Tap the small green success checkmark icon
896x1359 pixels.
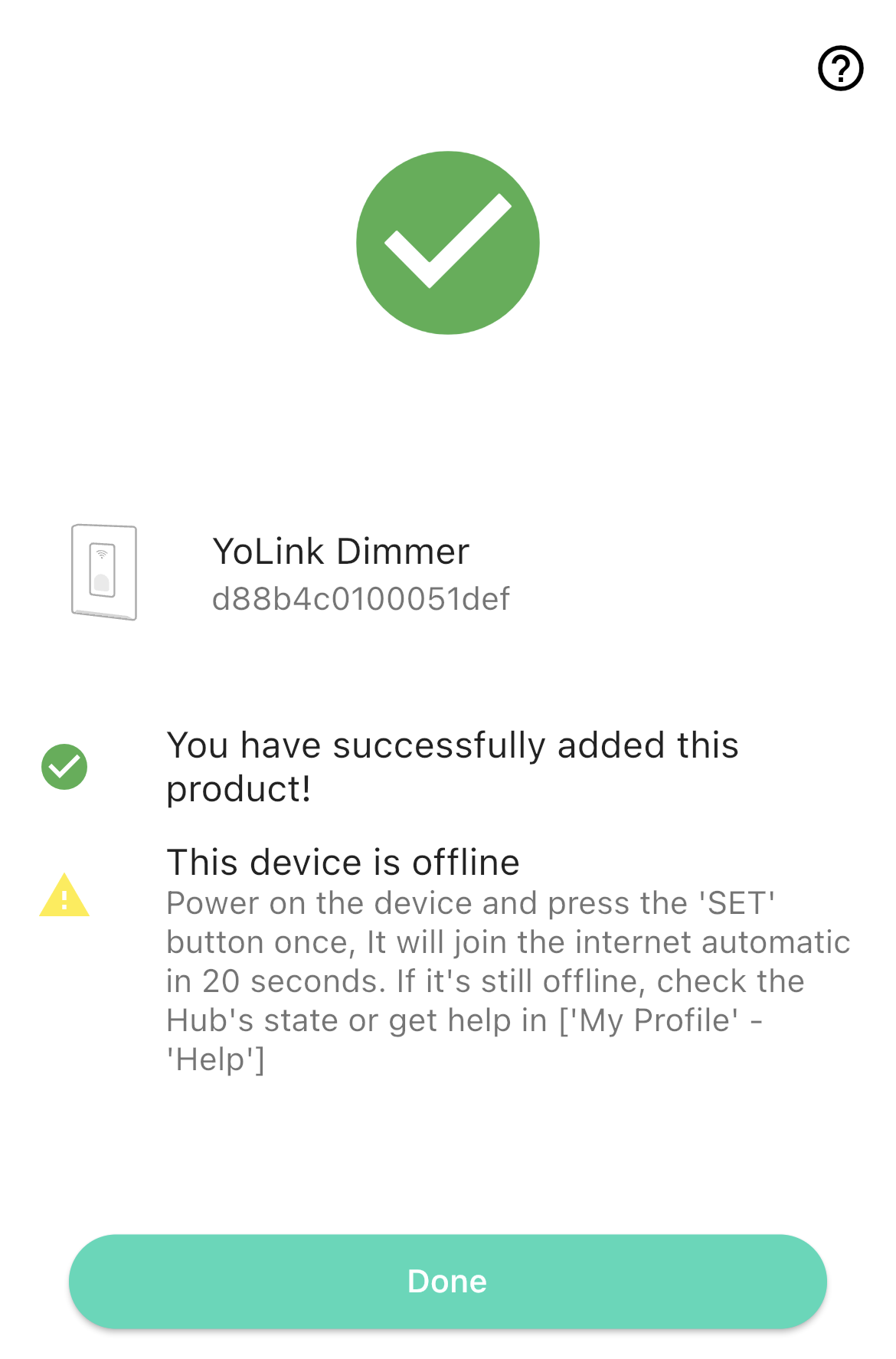click(x=64, y=767)
